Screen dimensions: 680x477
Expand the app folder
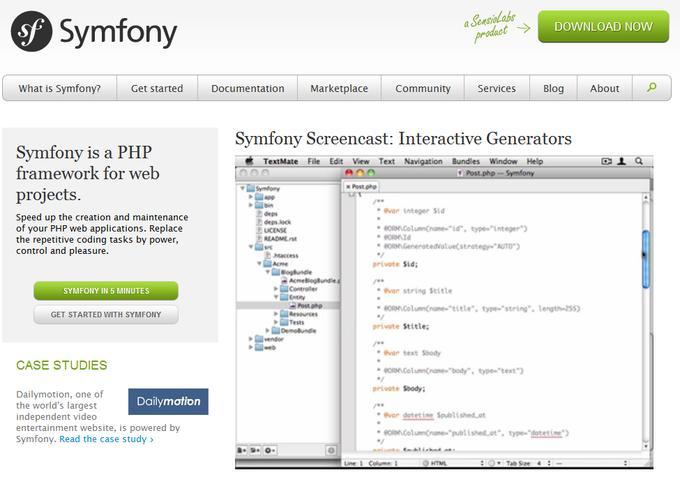click(x=251, y=197)
